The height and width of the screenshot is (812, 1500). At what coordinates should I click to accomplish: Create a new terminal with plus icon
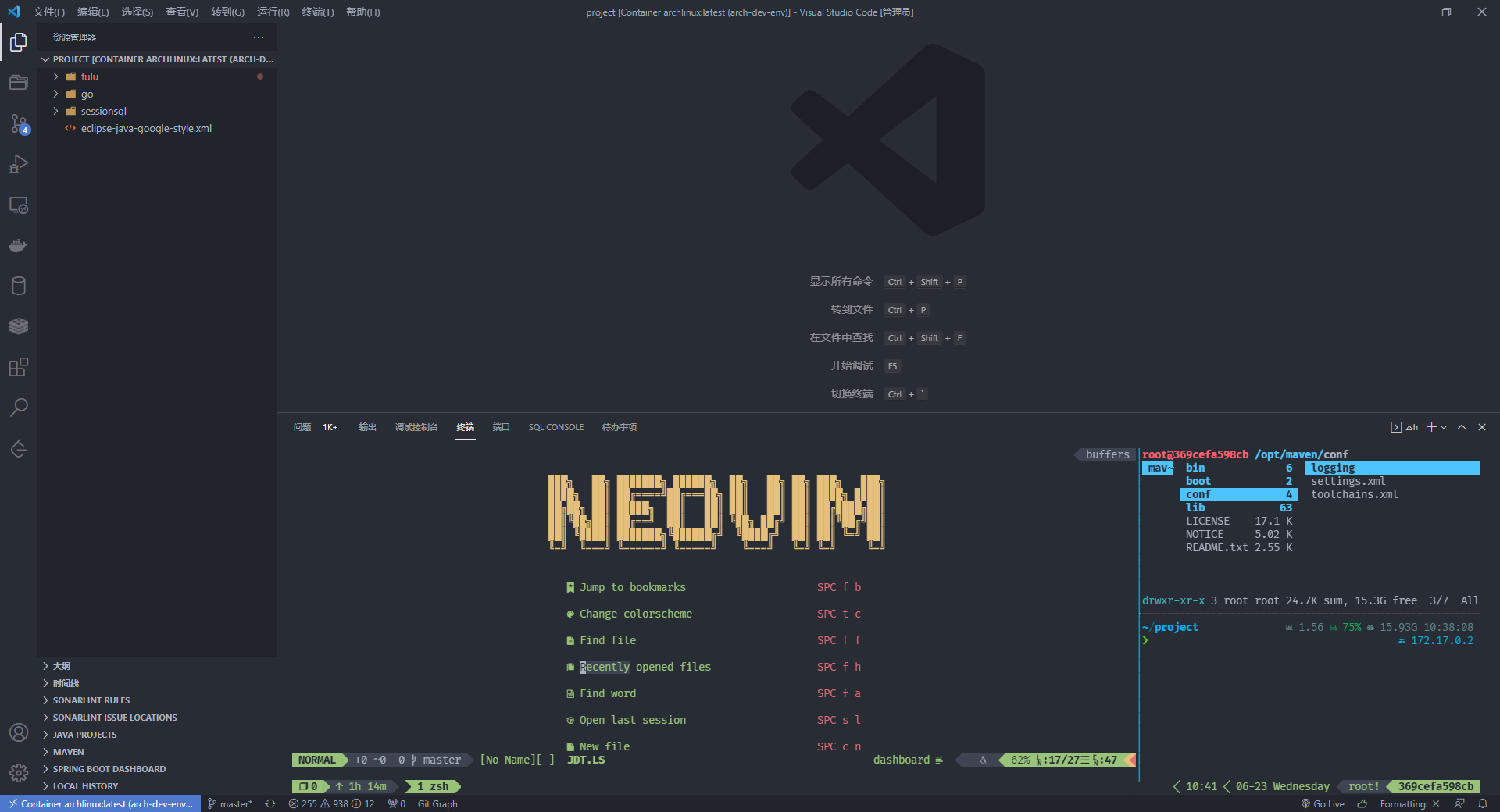pyautogui.click(x=1431, y=427)
